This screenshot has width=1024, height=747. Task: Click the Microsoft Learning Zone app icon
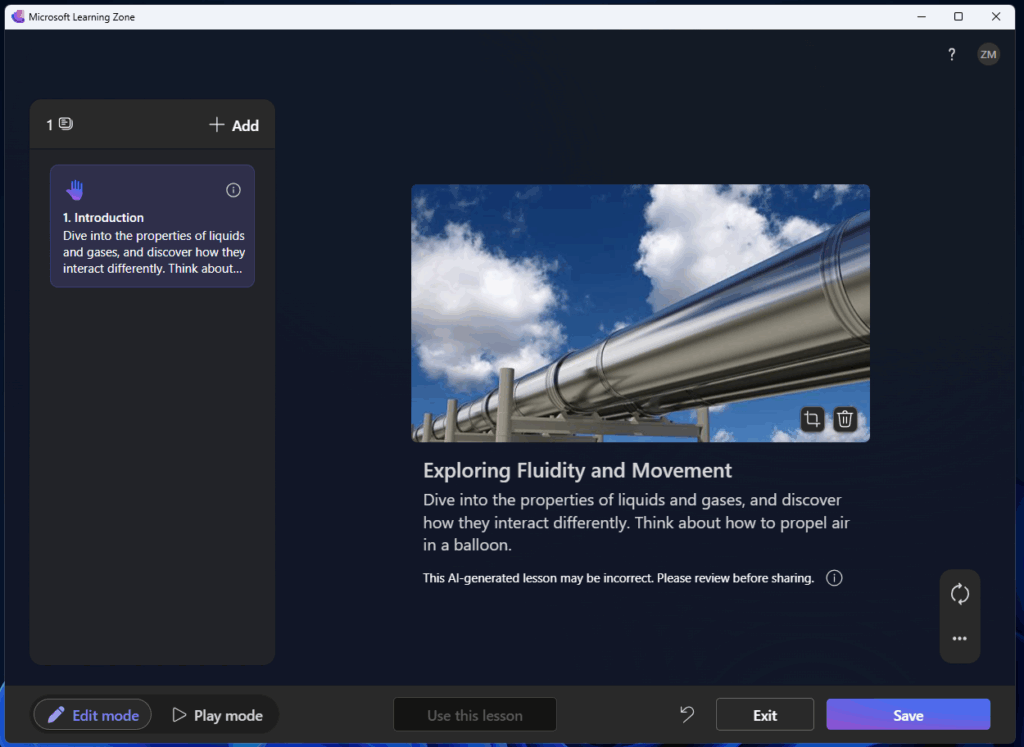(18, 16)
